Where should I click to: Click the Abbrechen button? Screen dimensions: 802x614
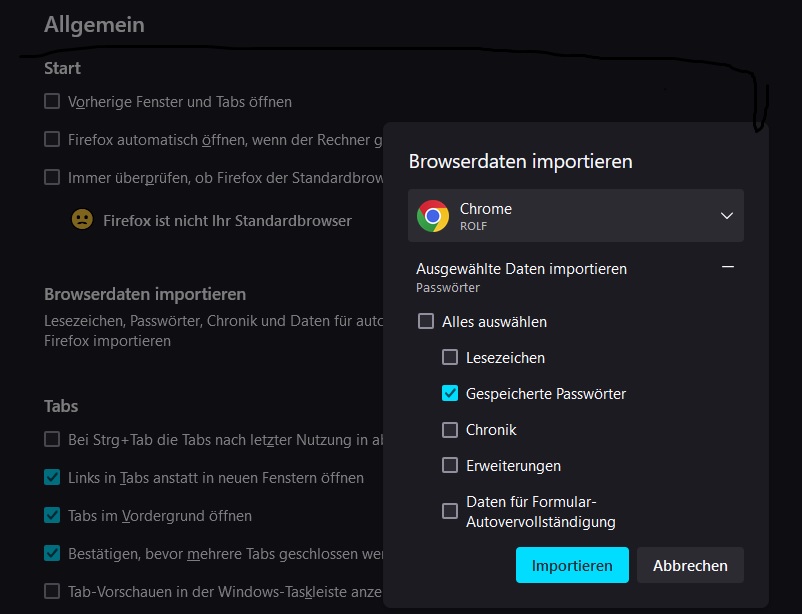[690, 565]
